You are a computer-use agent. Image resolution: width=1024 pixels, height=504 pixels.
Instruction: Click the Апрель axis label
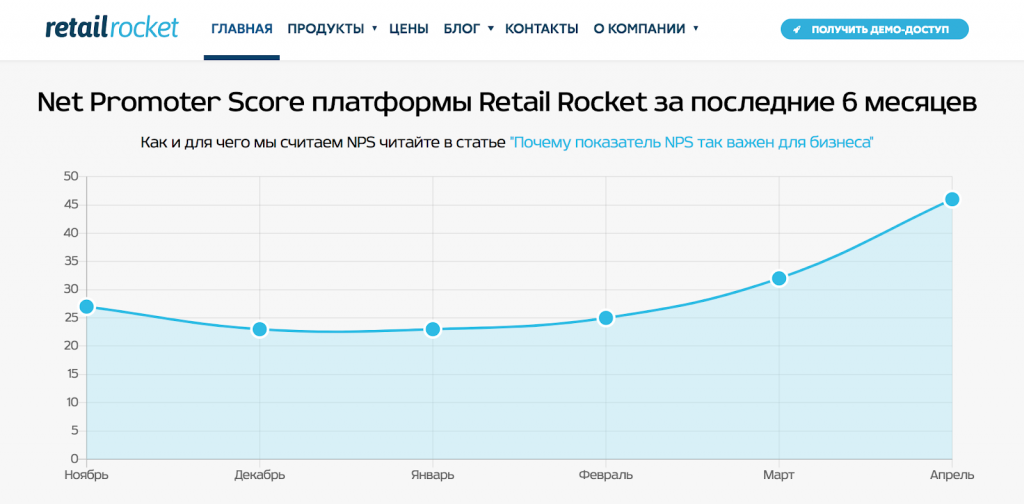click(x=952, y=475)
